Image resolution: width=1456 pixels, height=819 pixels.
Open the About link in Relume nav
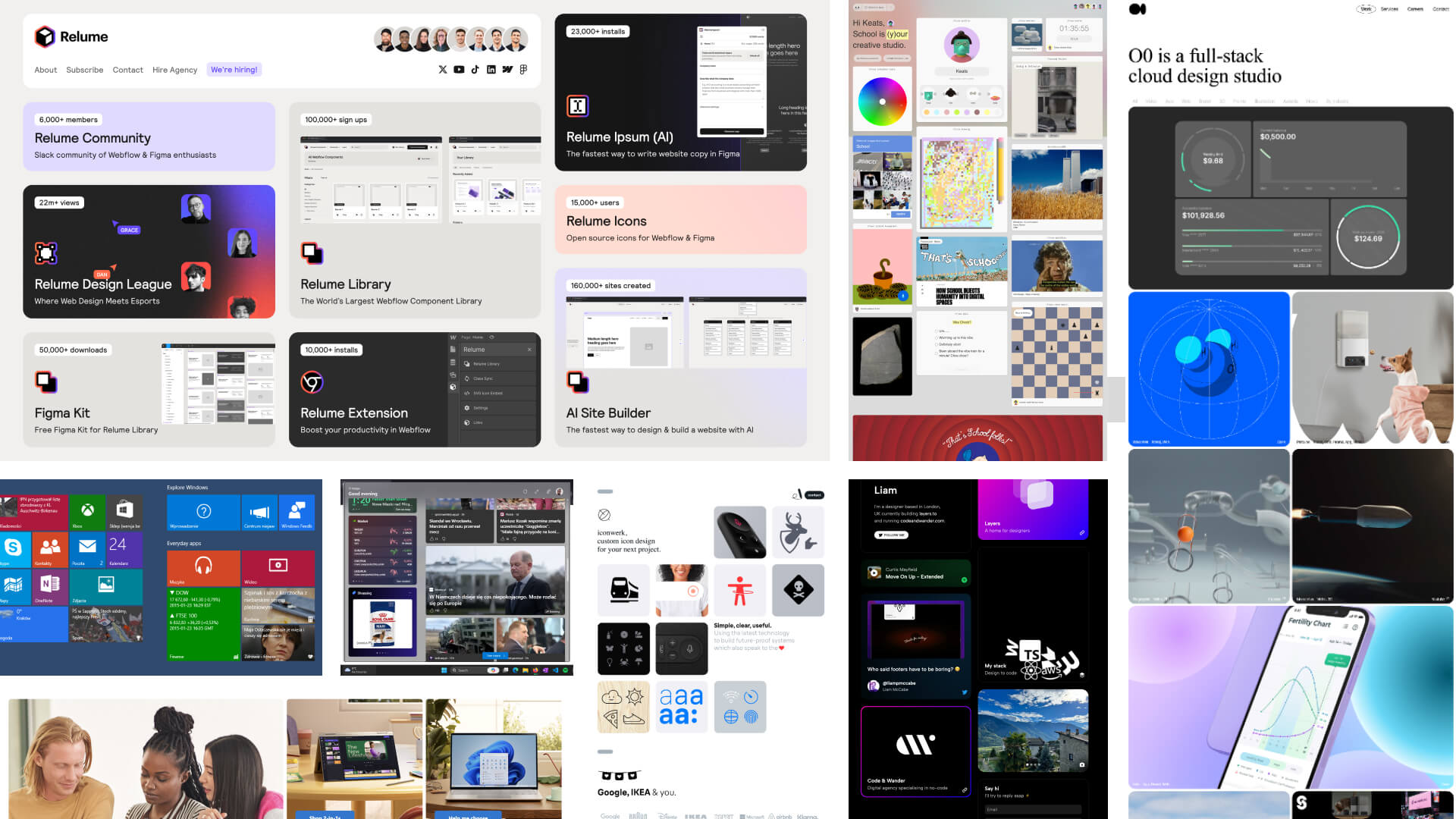(x=45, y=70)
